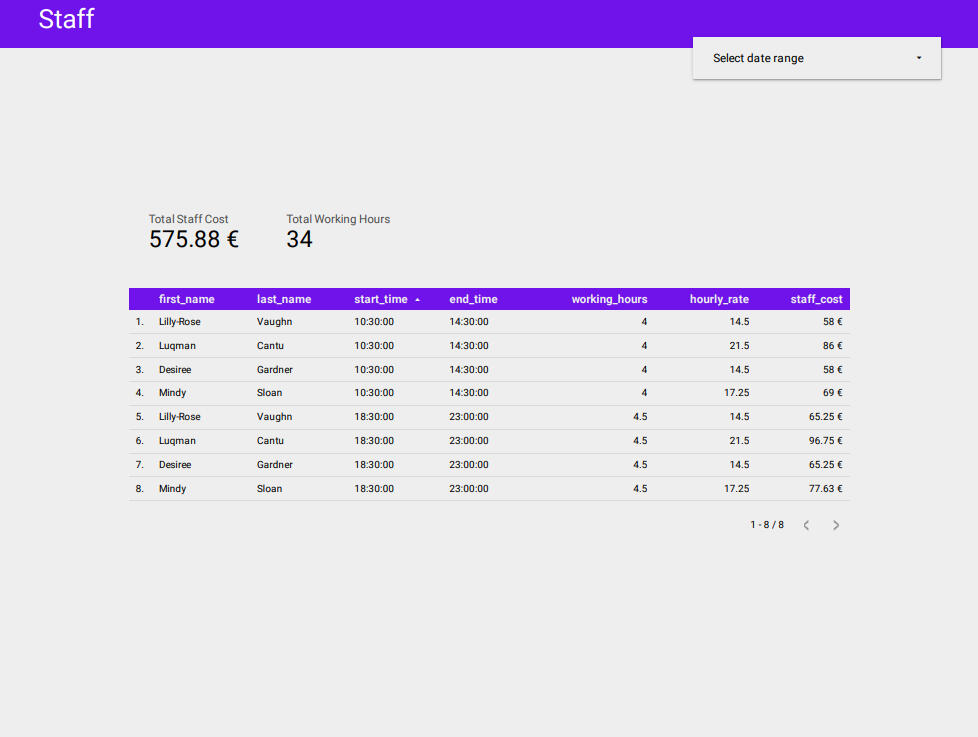Sort the table by working_hours column
This screenshot has width=978, height=737.
coord(610,299)
